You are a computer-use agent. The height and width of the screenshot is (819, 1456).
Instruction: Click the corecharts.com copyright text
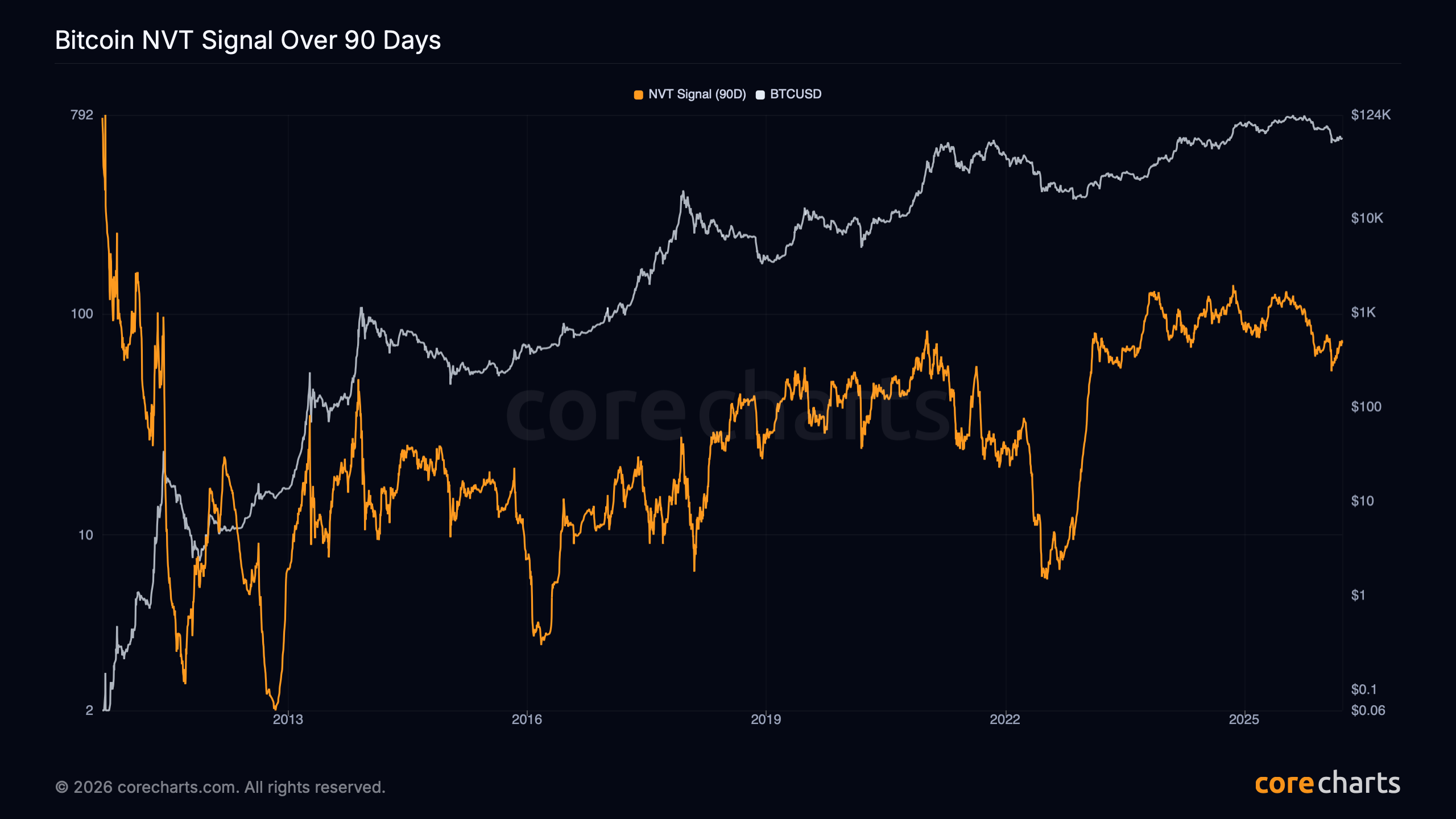pyautogui.click(x=220, y=787)
